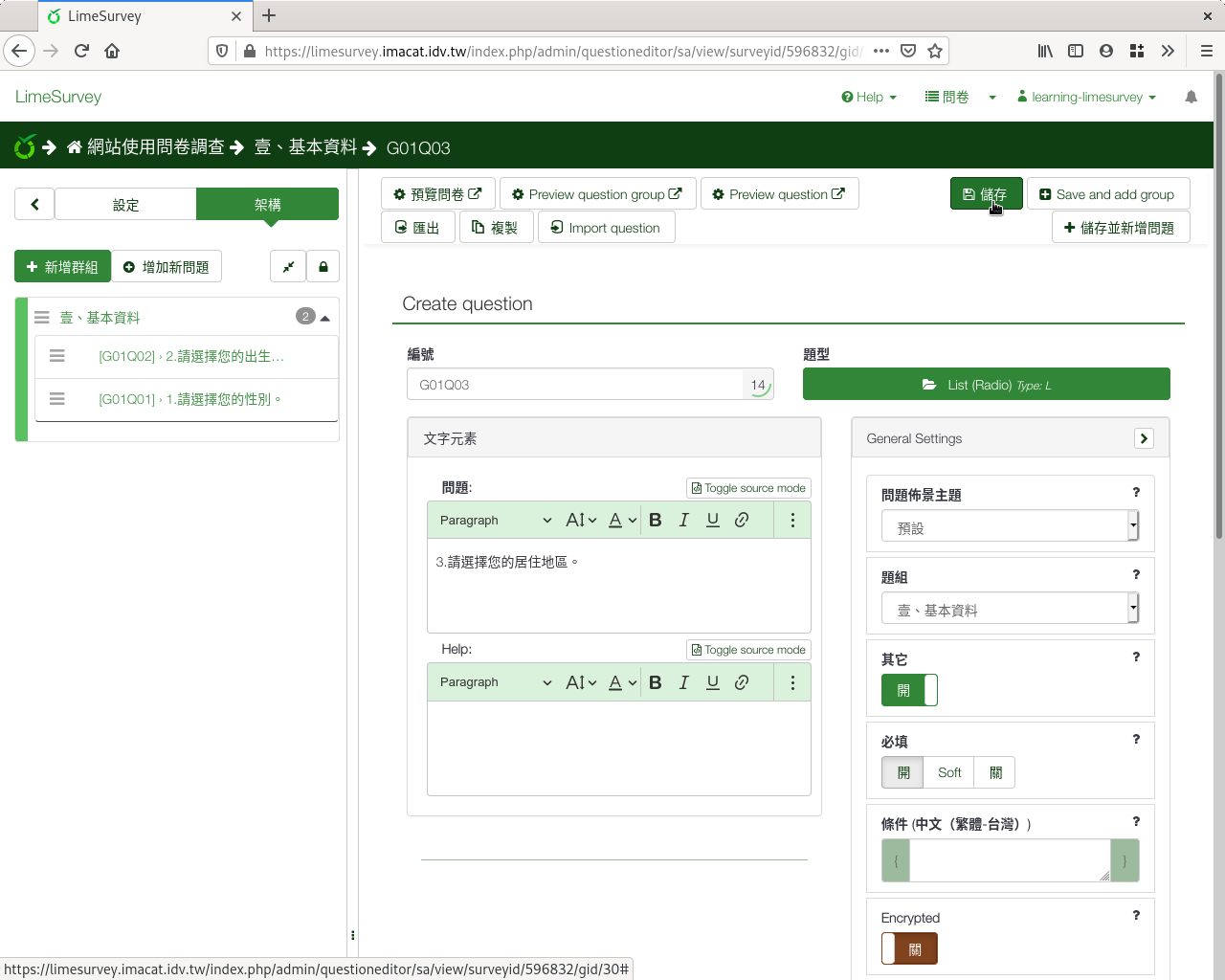Click into the 條件 condition text area

[x=1010, y=860]
